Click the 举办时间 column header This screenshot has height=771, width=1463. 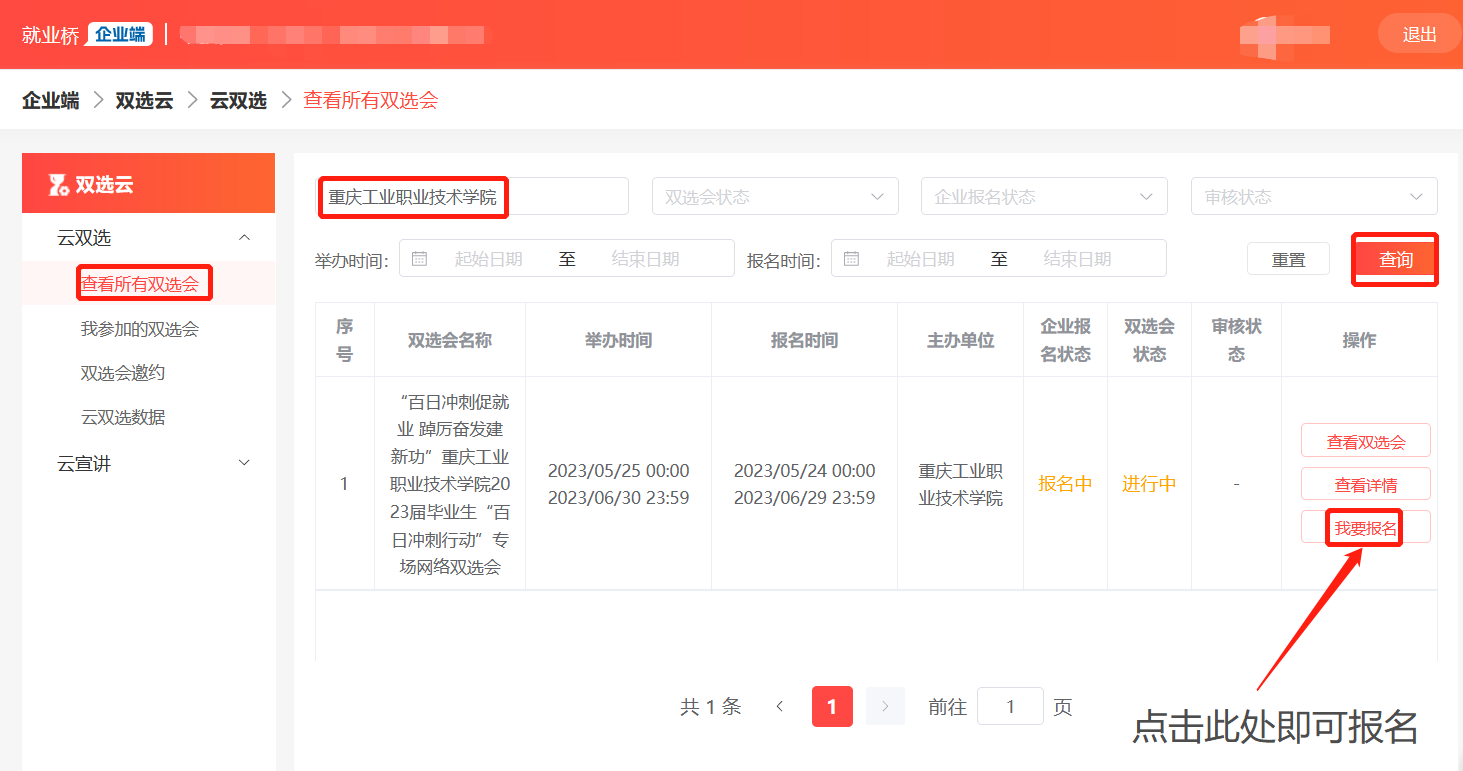coord(618,340)
